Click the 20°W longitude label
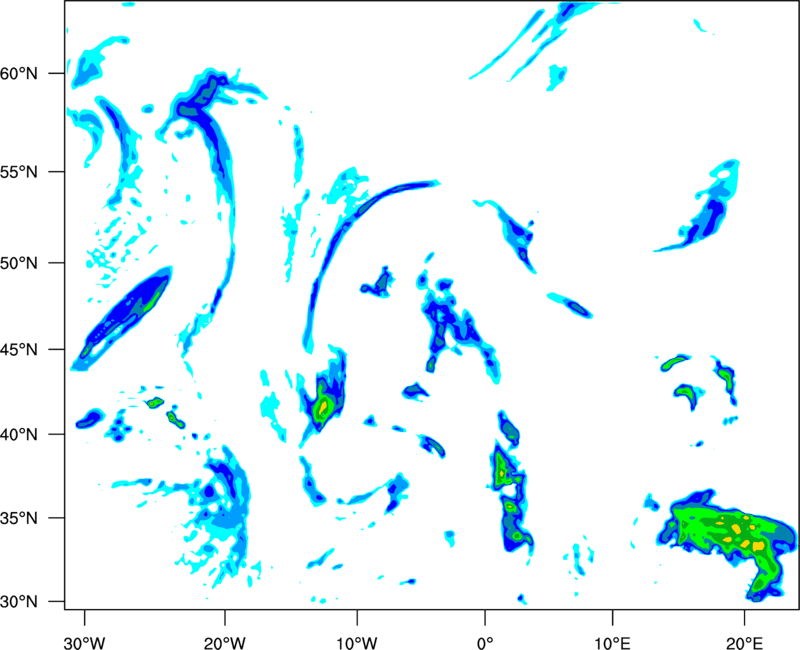Viewport: 800px width, 650px height. pos(224,643)
